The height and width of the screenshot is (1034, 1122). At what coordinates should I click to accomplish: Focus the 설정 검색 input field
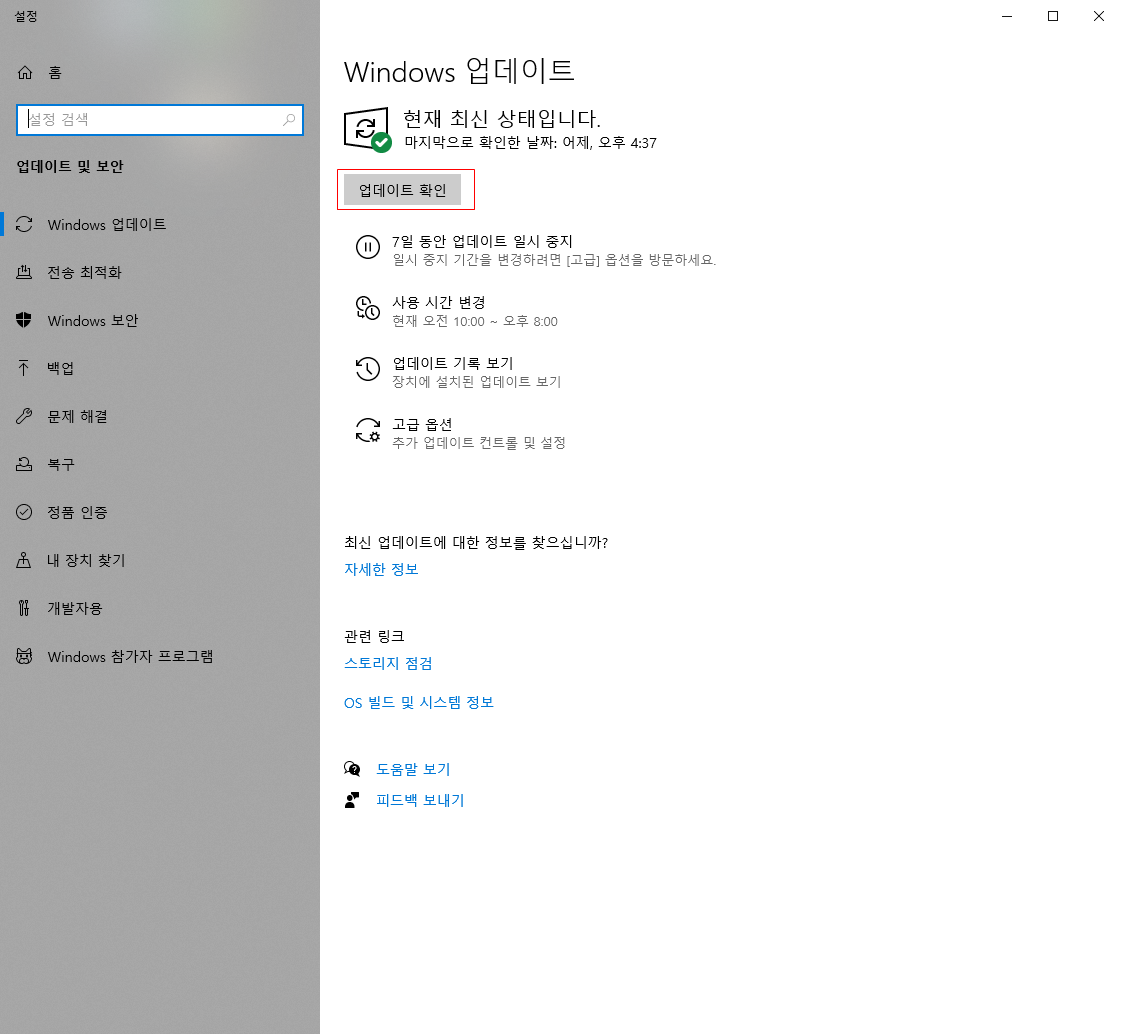coord(160,120)
